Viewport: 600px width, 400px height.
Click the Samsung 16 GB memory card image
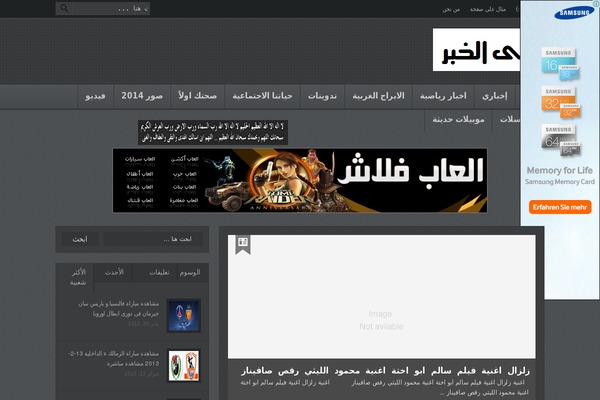coord(561,64)
